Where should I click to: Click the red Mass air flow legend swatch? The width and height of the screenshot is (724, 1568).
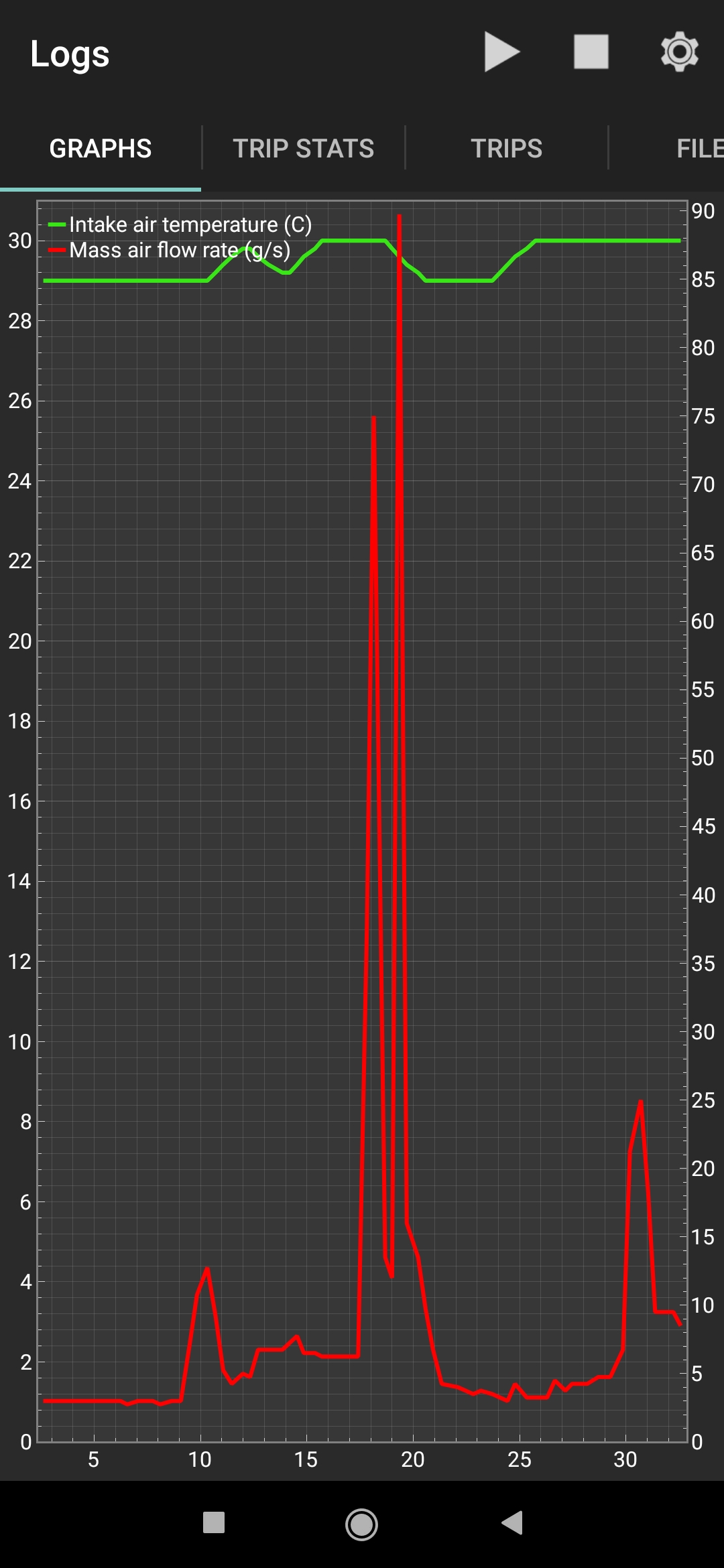(x=57, y=251)
